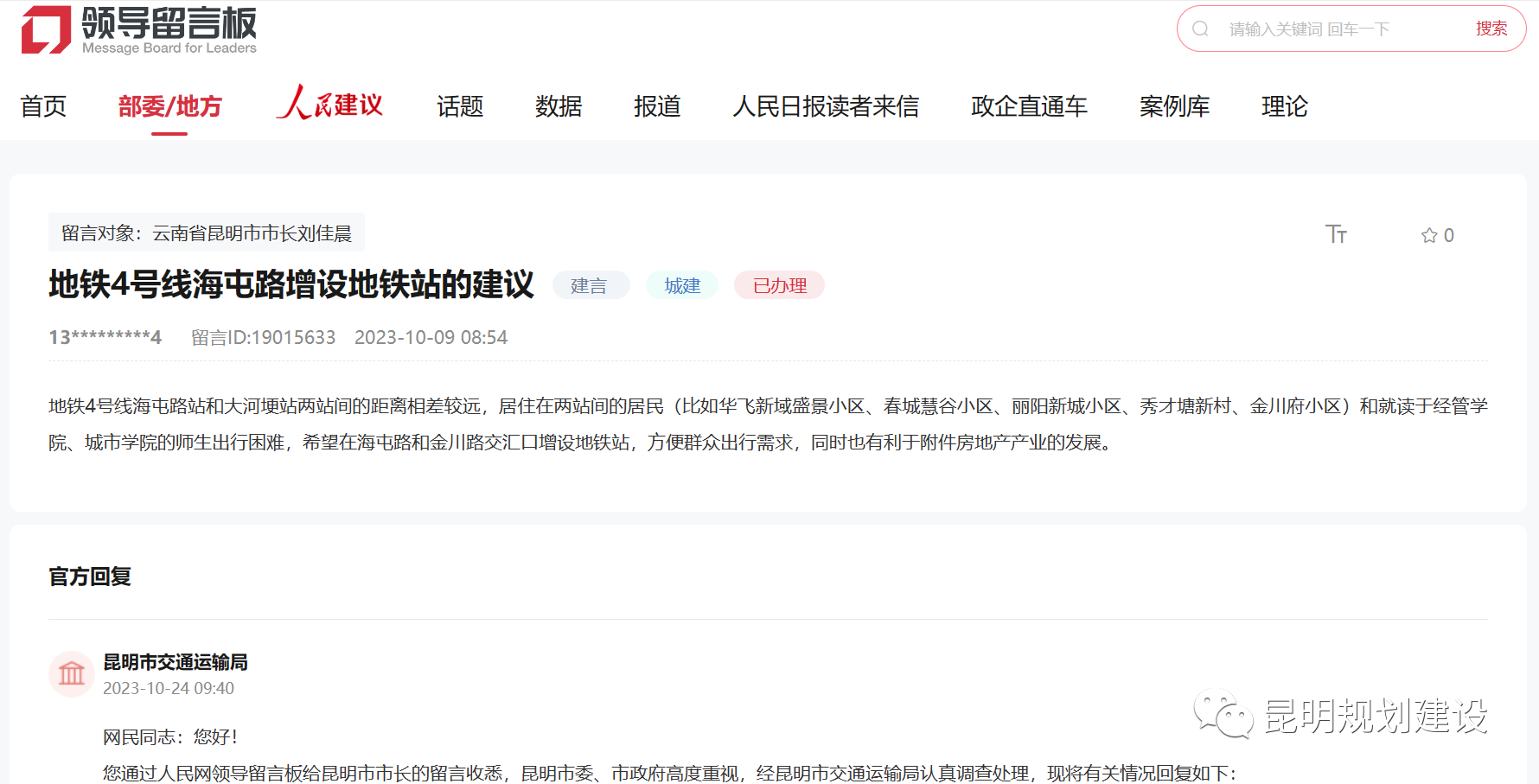This screenshot has height=784, width=1539.
Task: Click the 城建 category tag
Action: [682, 285]
